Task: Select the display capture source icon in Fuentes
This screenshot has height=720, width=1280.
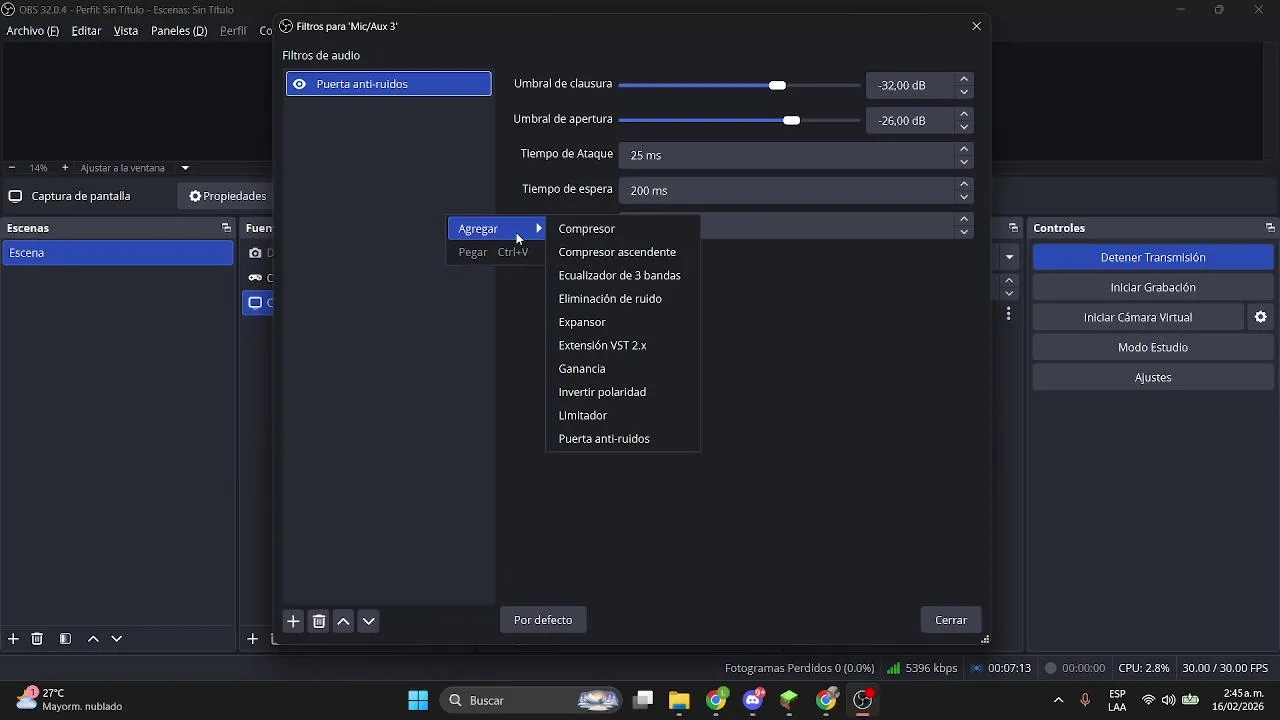Action: pos(255,303)
